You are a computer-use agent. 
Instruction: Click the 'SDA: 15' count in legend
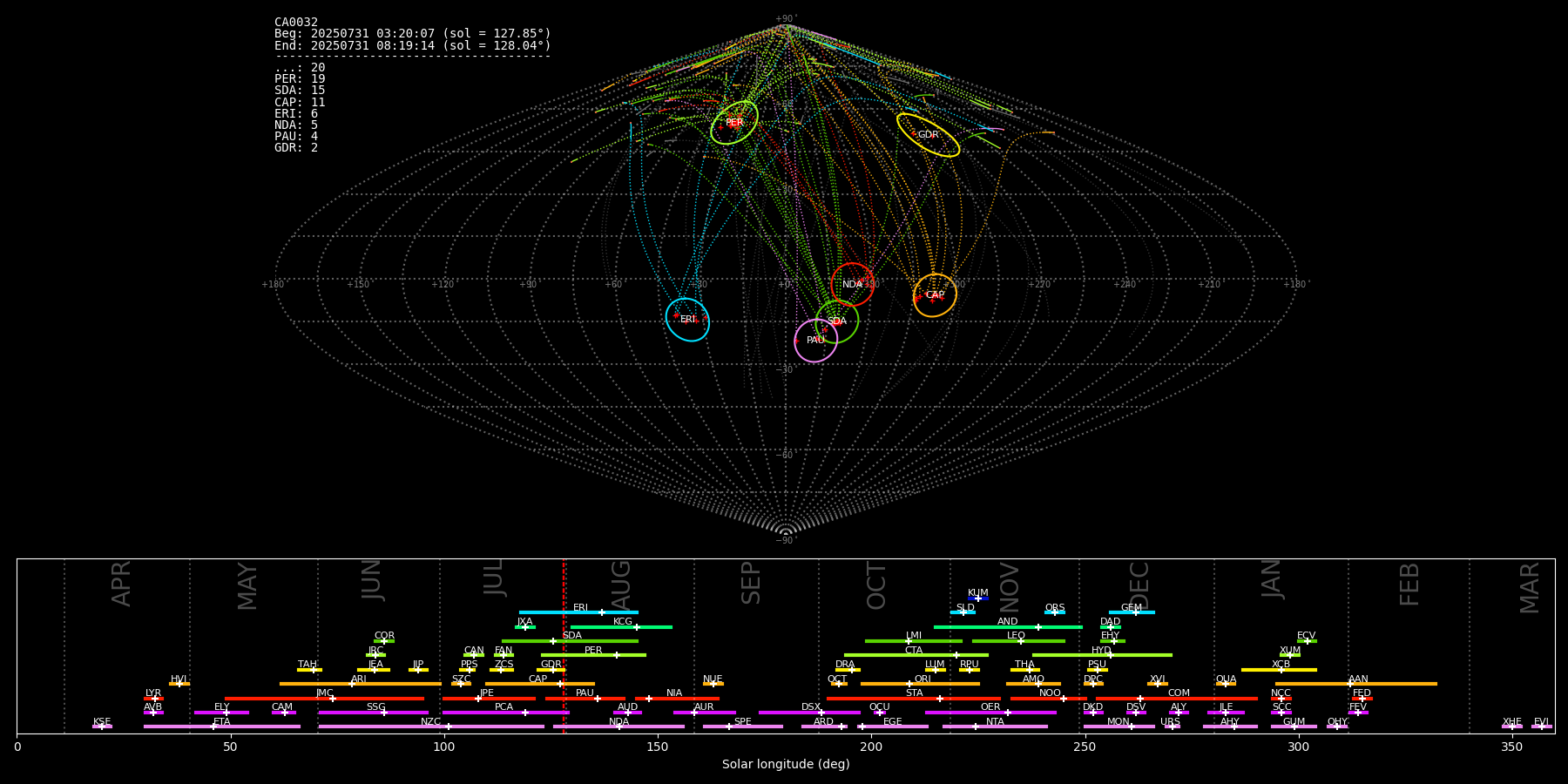coord(300,91)
